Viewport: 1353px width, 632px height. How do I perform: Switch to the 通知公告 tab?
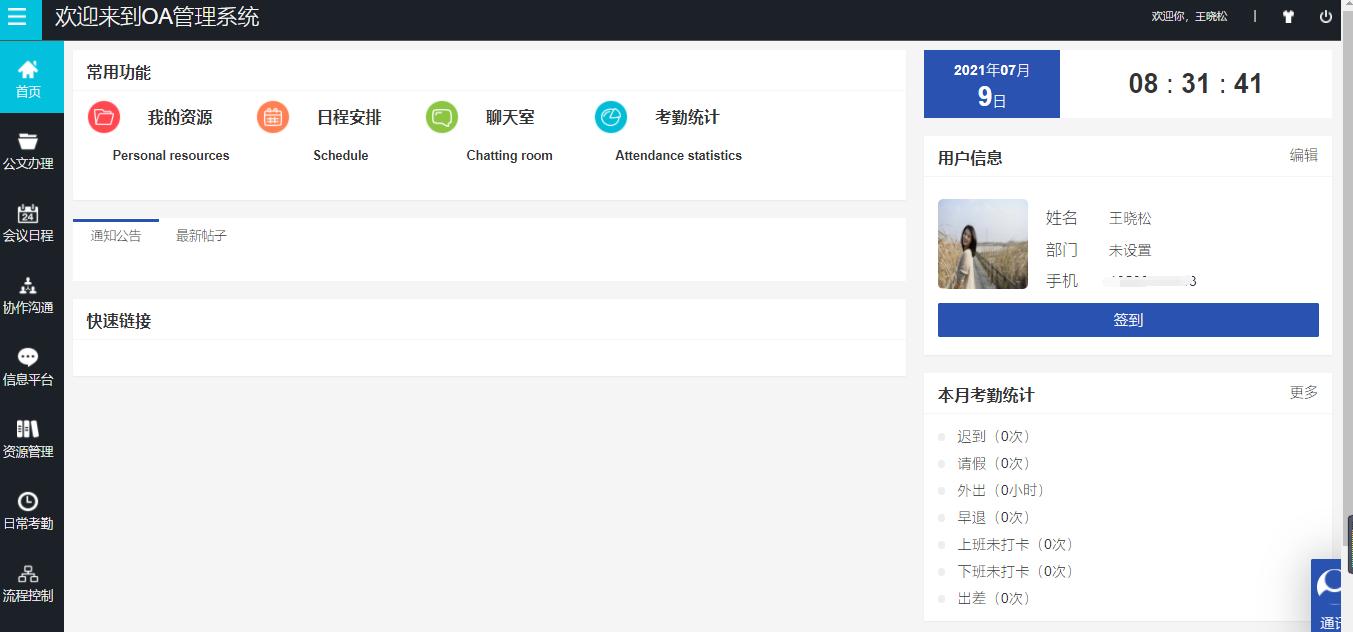click(x=116, y=236)
